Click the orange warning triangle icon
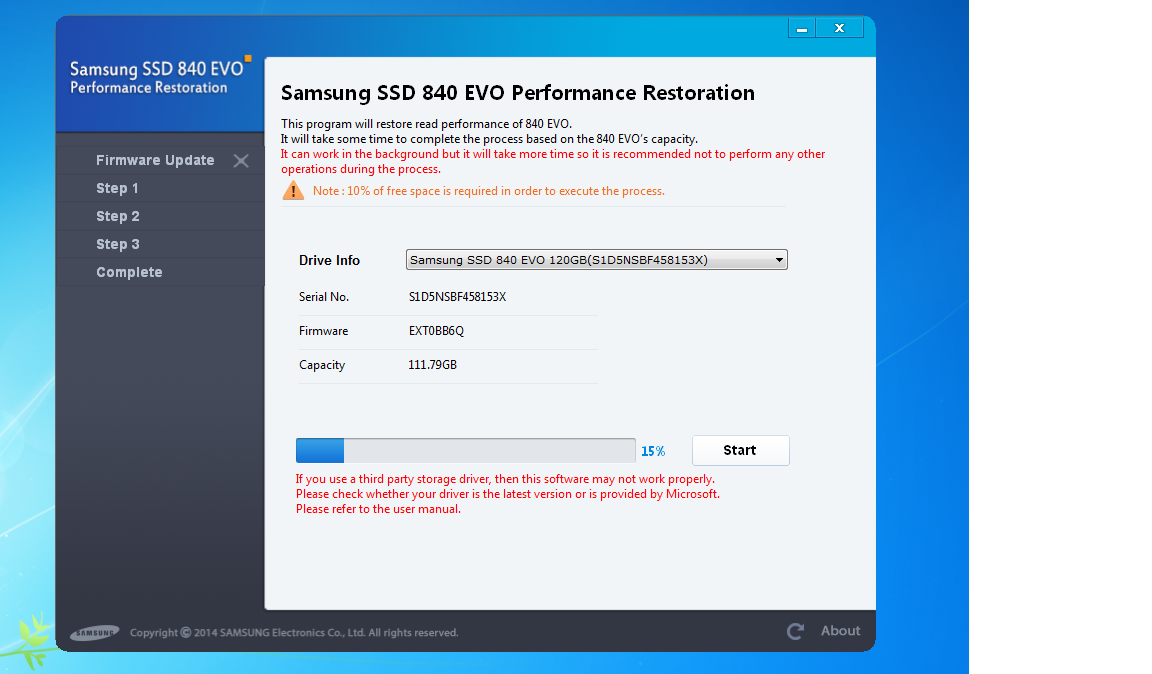This screenshot has height=674, width=1152. click(293, 190)
